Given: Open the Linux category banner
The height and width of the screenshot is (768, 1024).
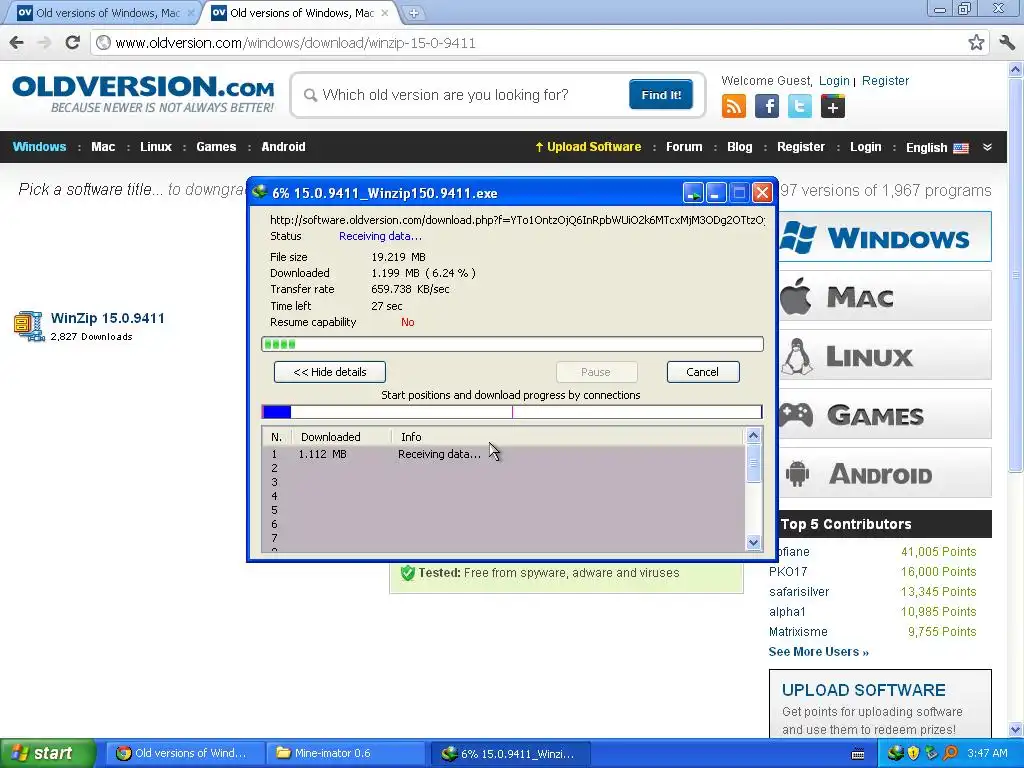Looking at the screenshot, I should pyautogui.click(x=885, y=356).
